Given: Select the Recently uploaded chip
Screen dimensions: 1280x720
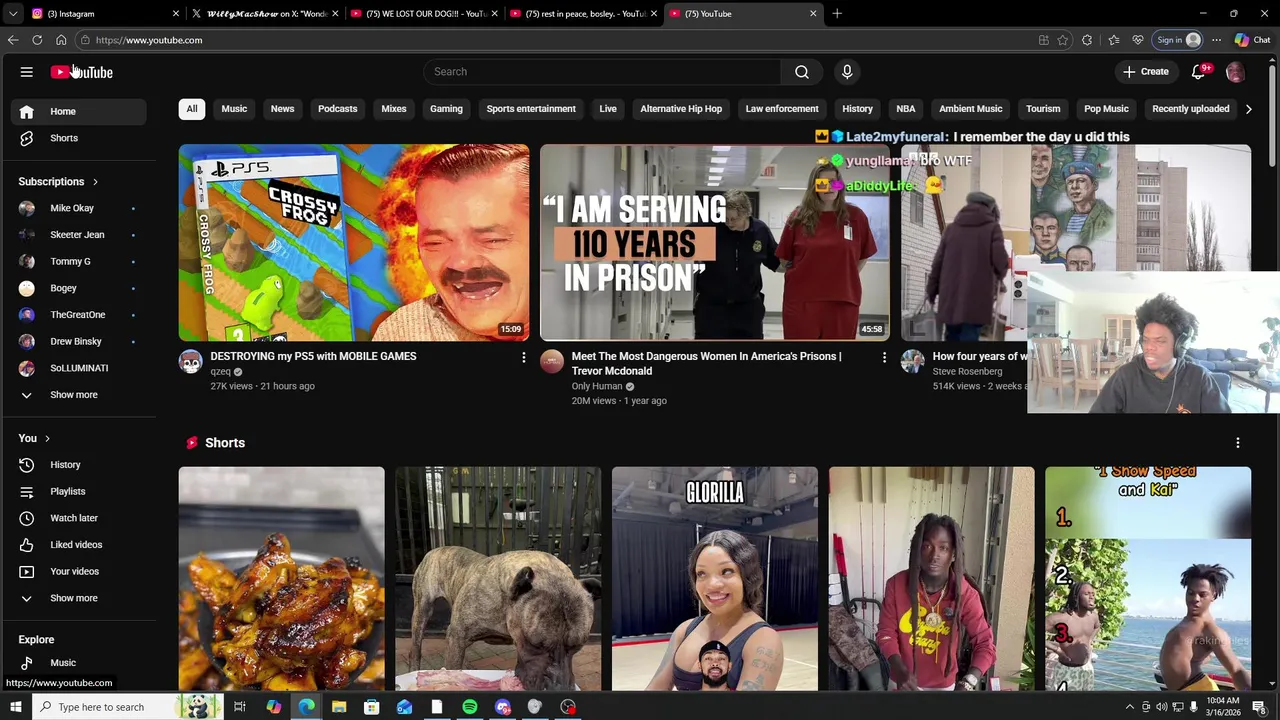Looking at the screenshot, I should (x=1191, y=109).
